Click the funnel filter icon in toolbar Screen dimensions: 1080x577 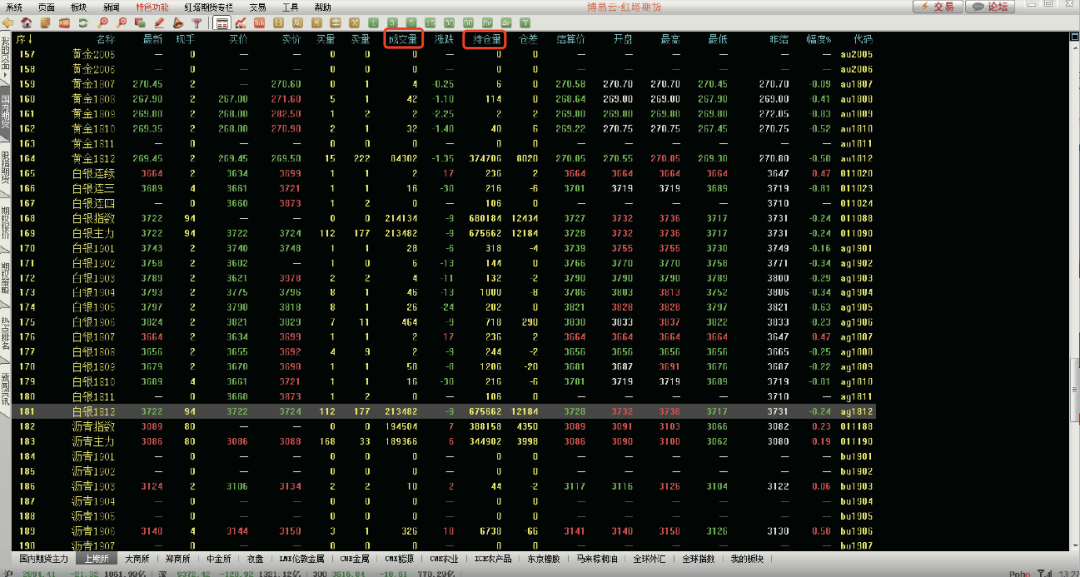(x=197, y=21)
